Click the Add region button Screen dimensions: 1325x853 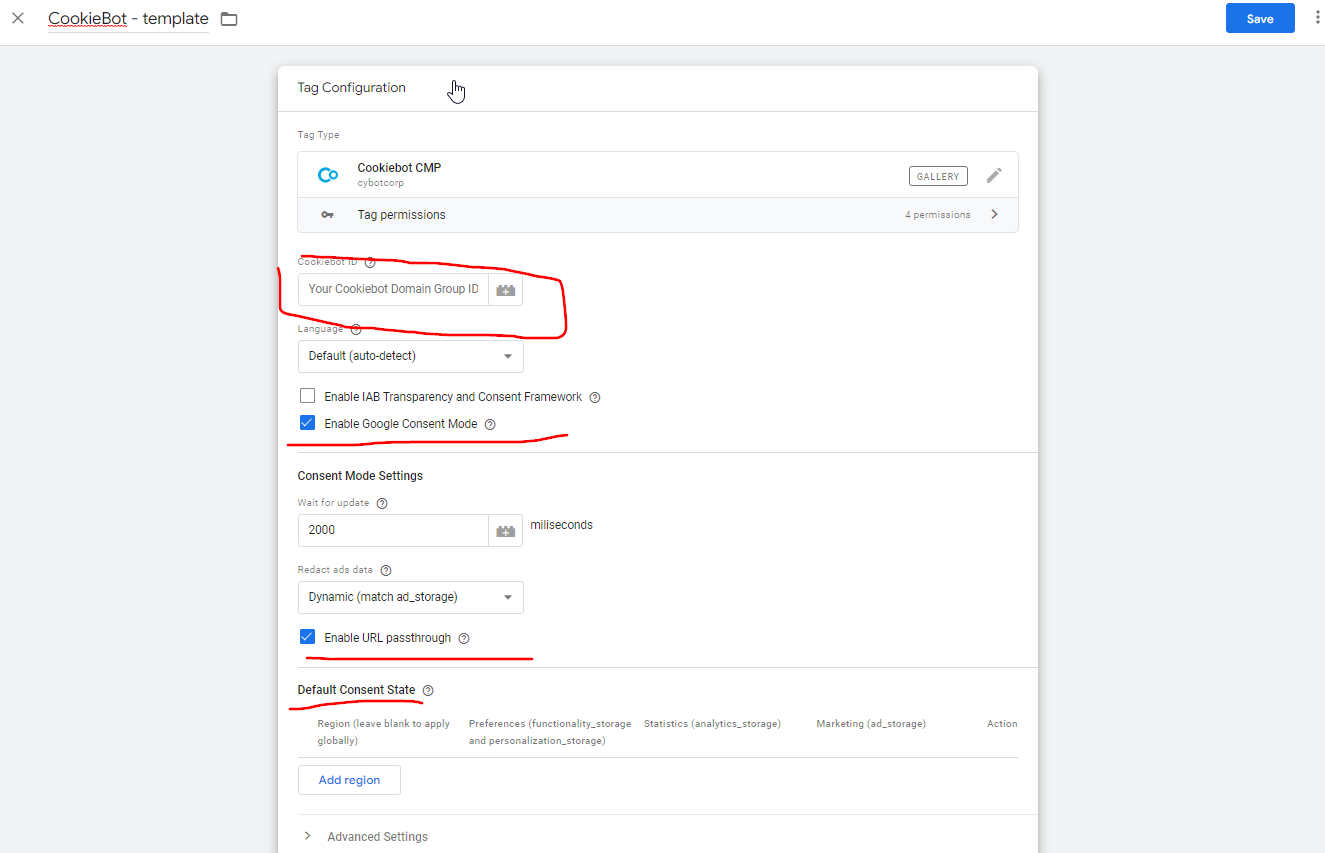pos(349,780)
